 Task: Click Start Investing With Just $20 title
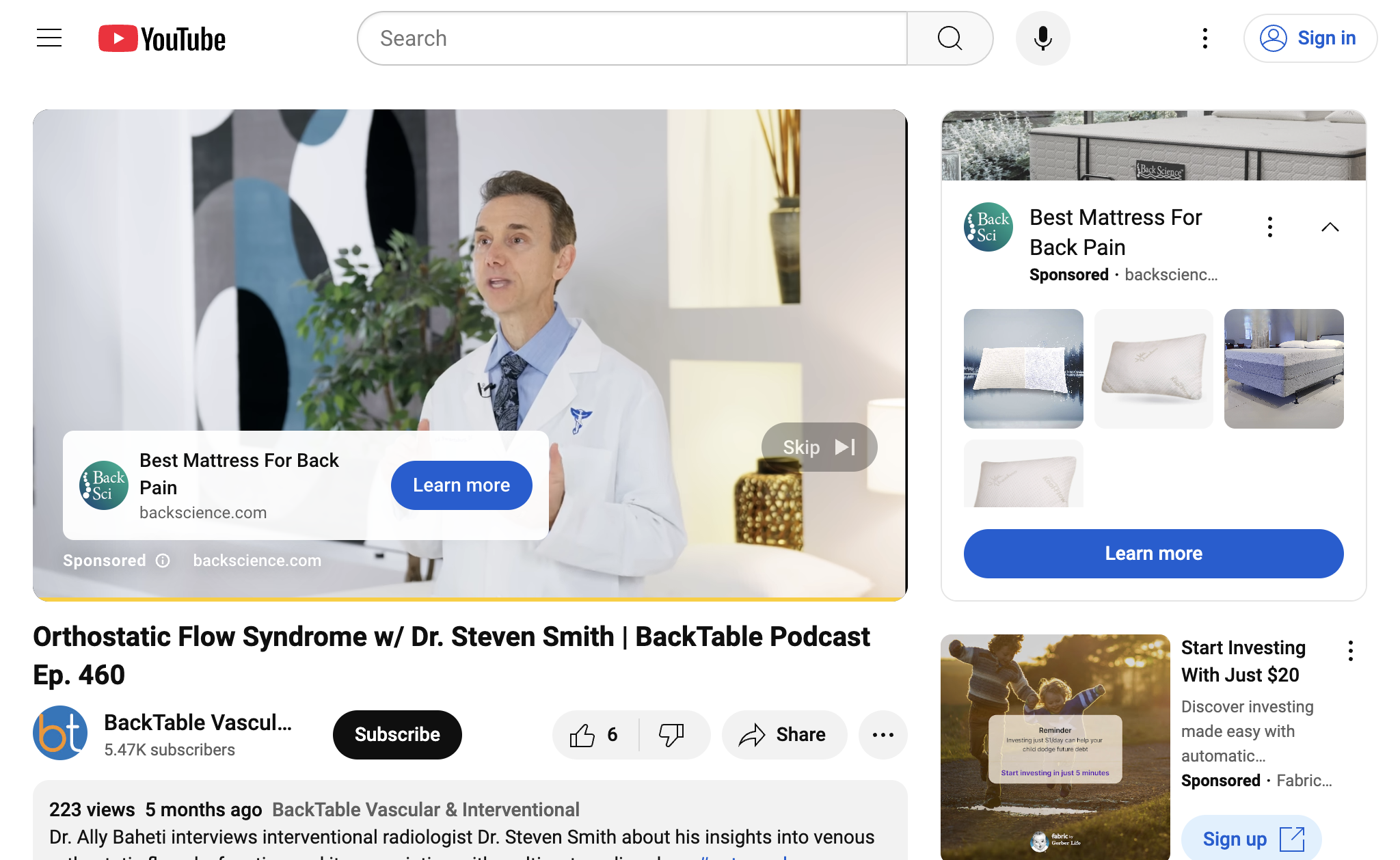point(1243,661)
